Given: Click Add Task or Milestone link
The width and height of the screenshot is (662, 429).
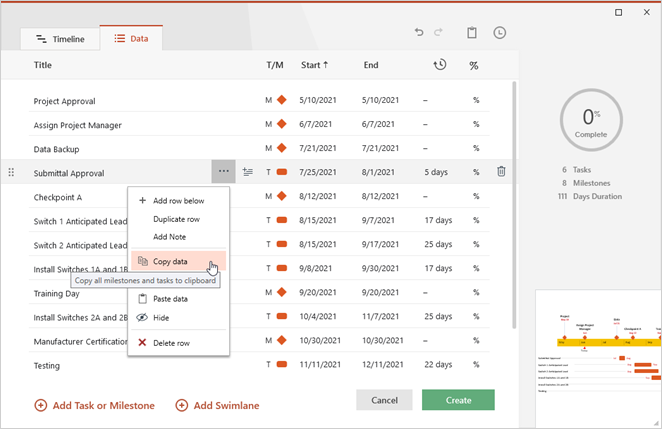Looking at the screenshot, I should click(95, 405).
